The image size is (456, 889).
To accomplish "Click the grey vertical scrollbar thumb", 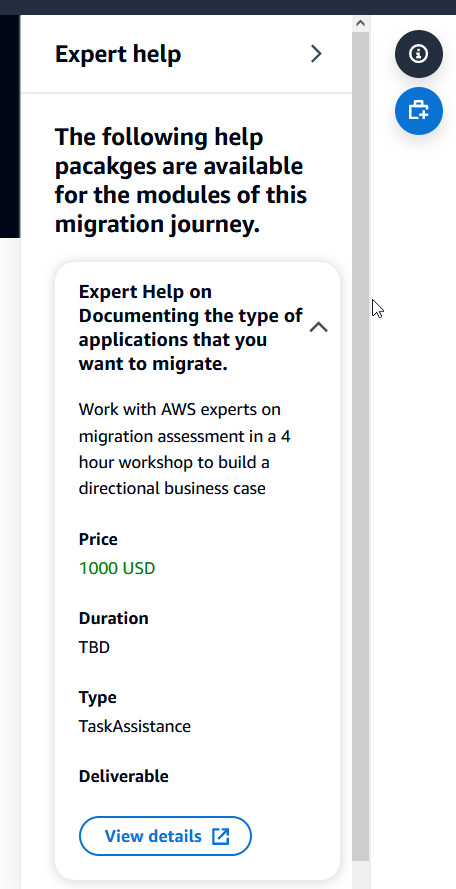I will click(360, 446).
